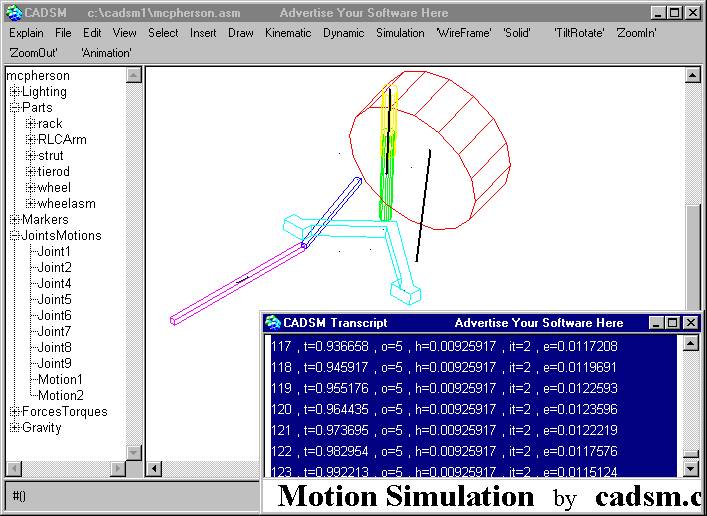Select Motion1 in the tree
This screenshot has width=707, height=516.
click(x=60, y=379)
